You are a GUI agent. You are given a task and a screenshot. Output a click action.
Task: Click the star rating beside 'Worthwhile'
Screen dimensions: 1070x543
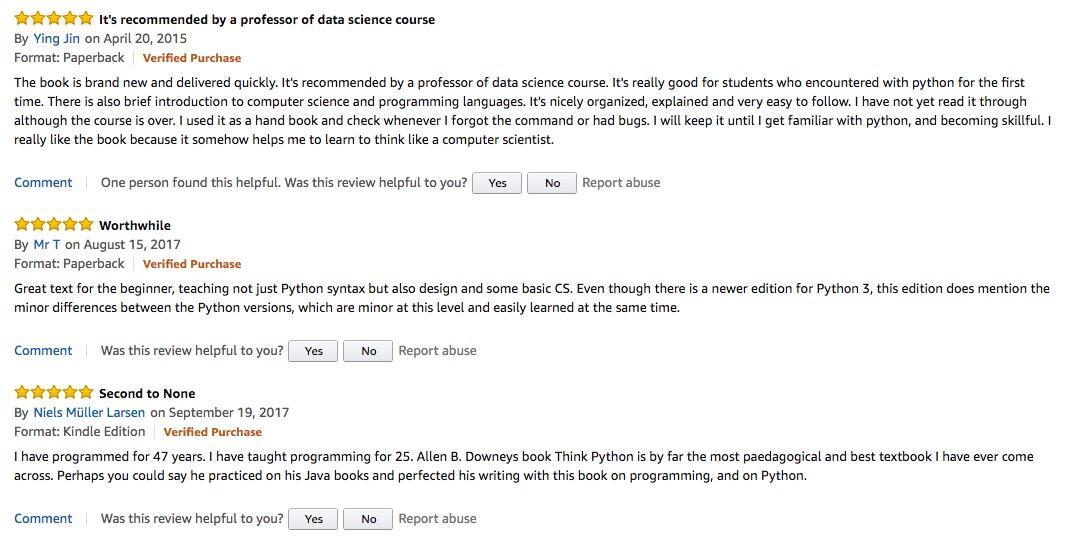click(54, 225)
